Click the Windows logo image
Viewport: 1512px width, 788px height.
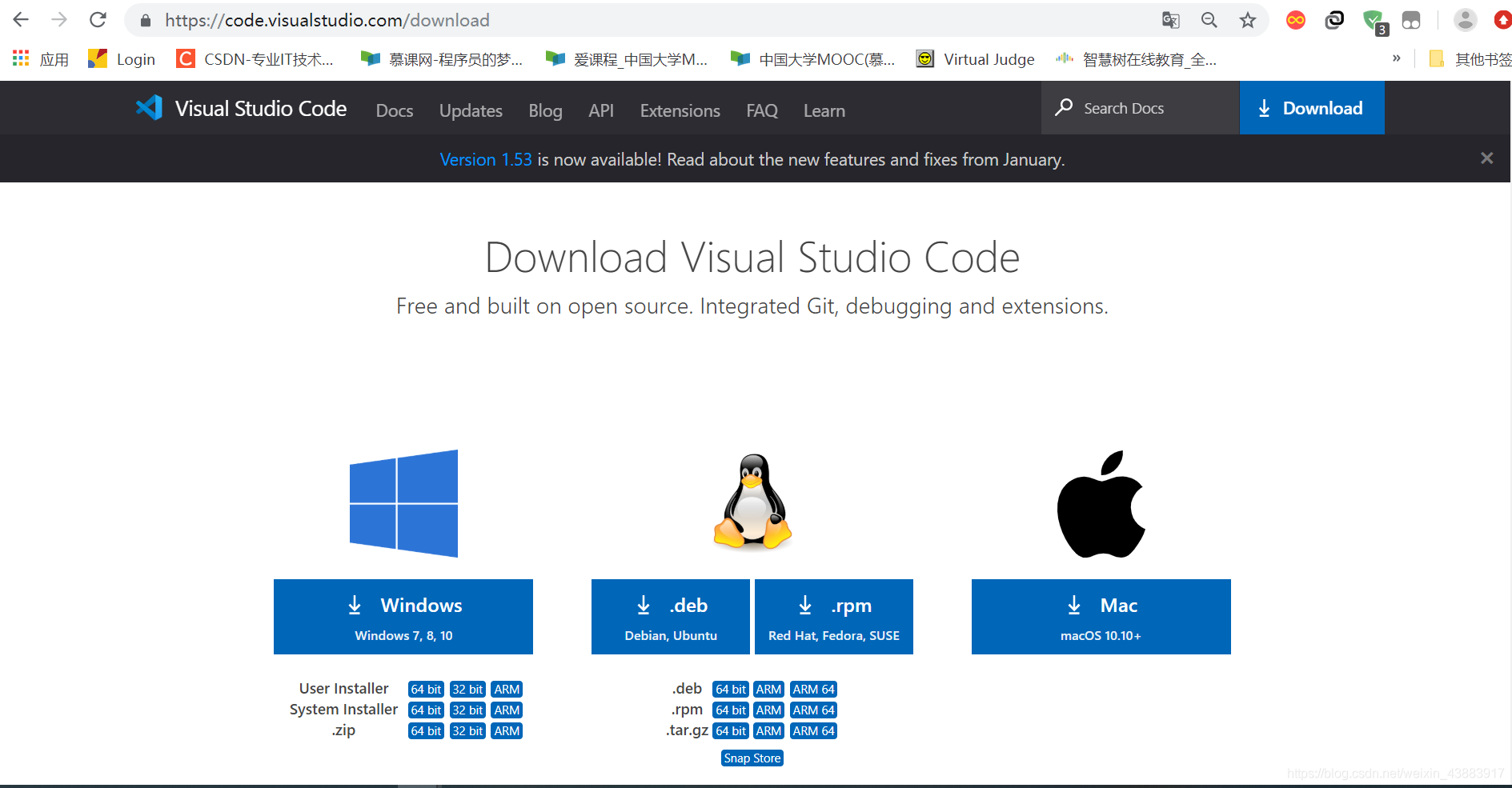coord(403,503)
